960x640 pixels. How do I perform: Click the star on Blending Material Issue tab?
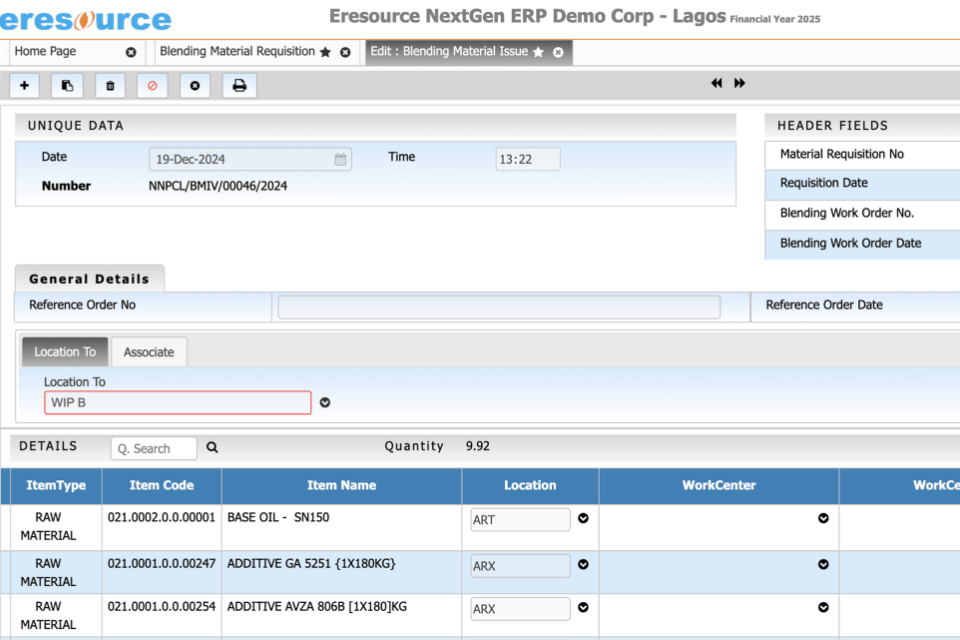coord(538,52)
